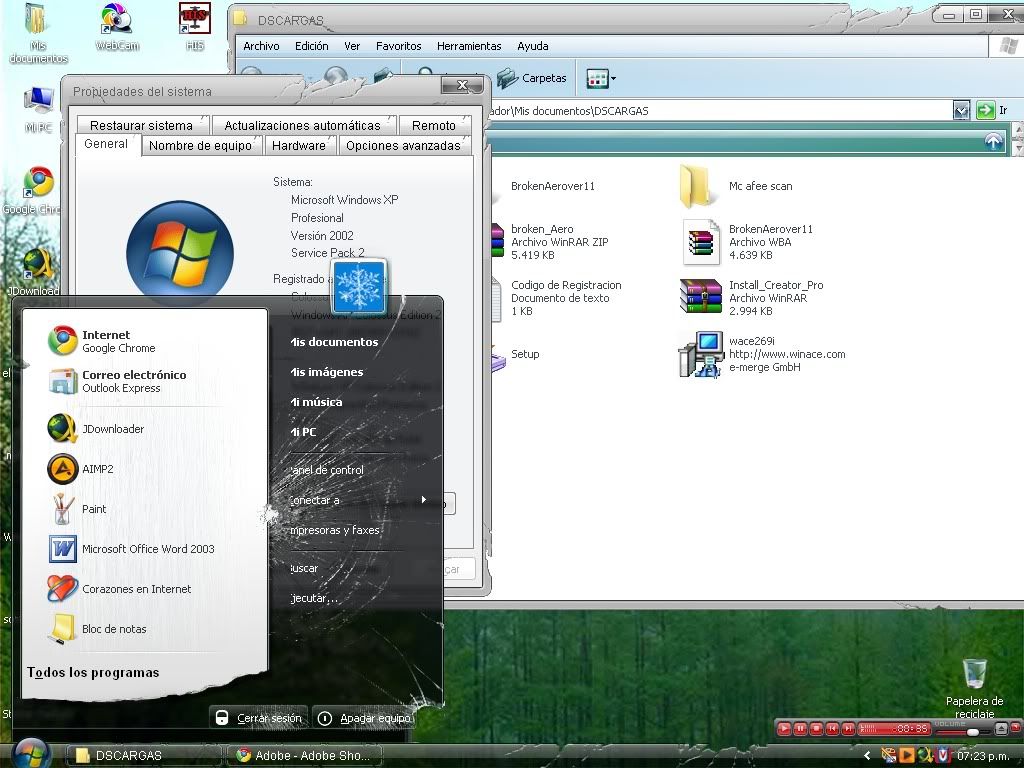The image size is (1024, 768).
Task: Click the media player eject button
Action: [x=1000, y=729]
